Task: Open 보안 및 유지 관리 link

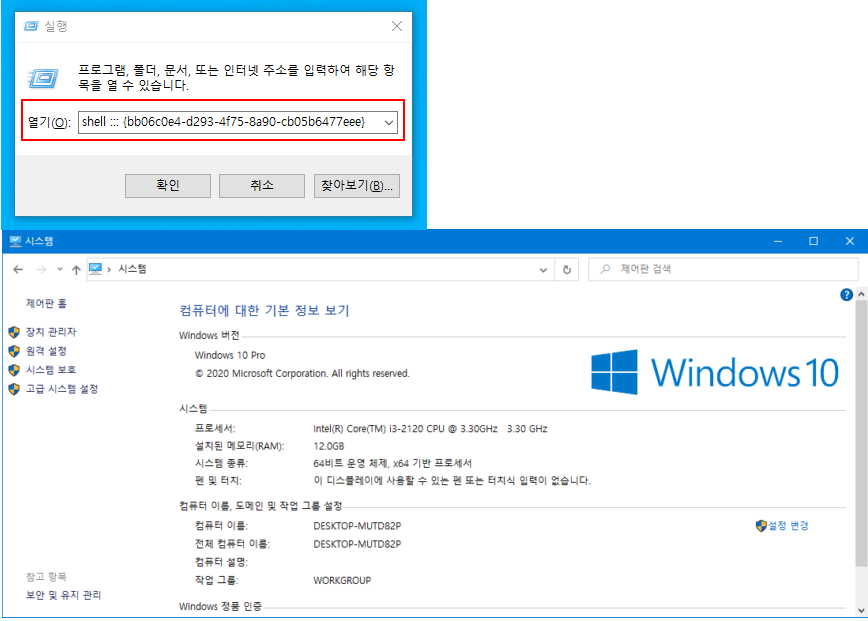Action: pyautogui.click(x=64, y=596)
